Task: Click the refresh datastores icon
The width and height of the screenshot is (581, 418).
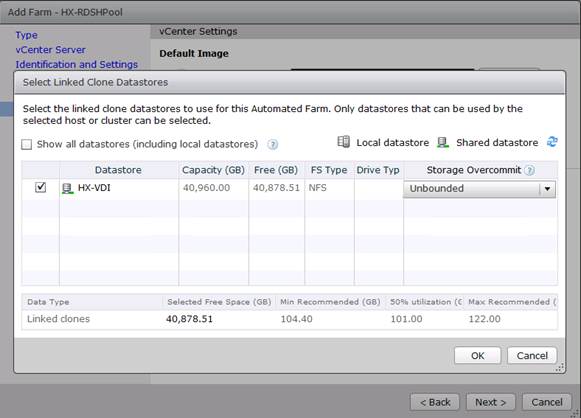Action: point(552,142)
